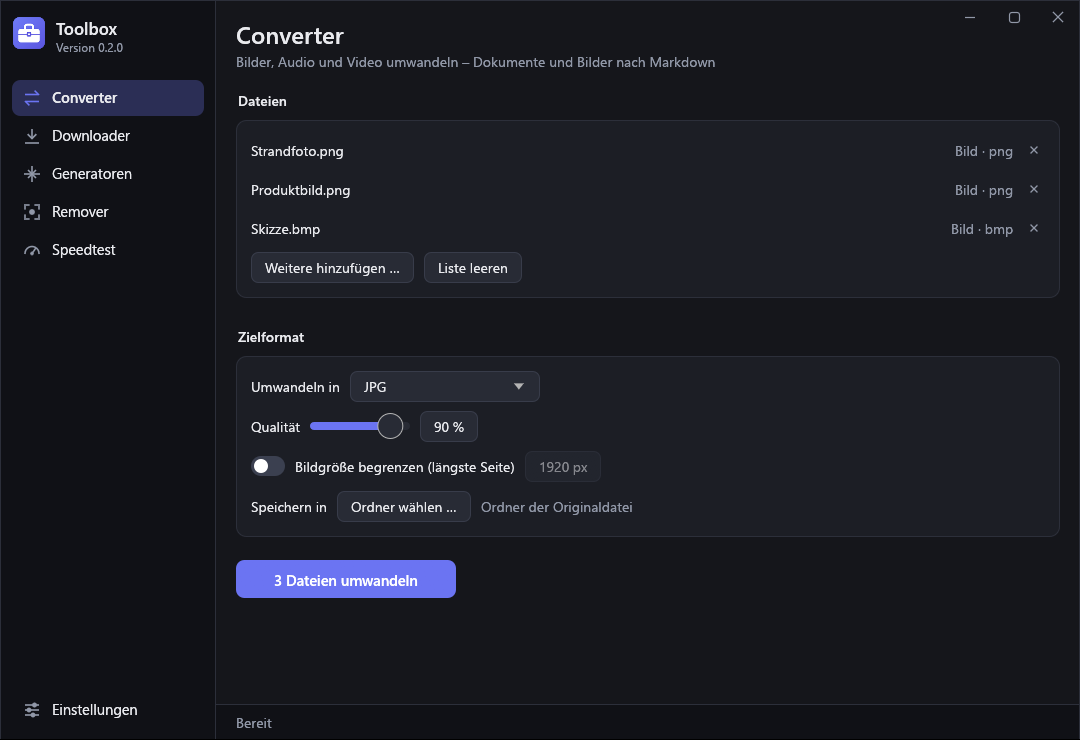Enable the Bildgröße begrenzen toggle
This screenshot has height=740, width=1080.
click(x=268, y=466)
